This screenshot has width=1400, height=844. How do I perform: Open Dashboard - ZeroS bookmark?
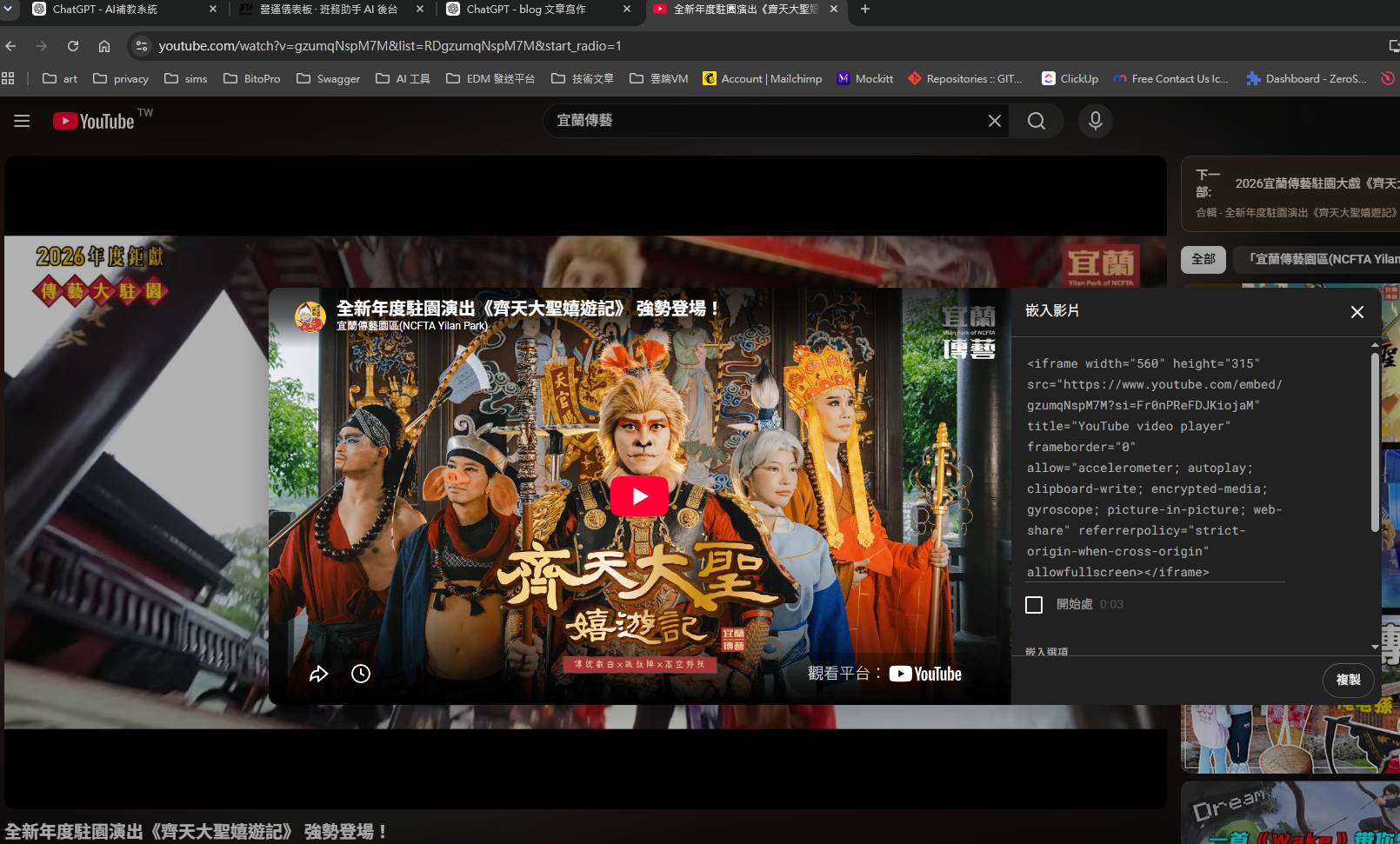1306,78
